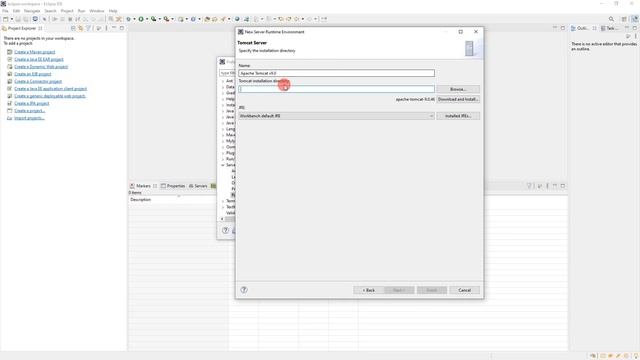The width and height of the screenshot is (640, 360).
Task: Maximize the bottom Markers panel
Action: click(x=563, y=186)
